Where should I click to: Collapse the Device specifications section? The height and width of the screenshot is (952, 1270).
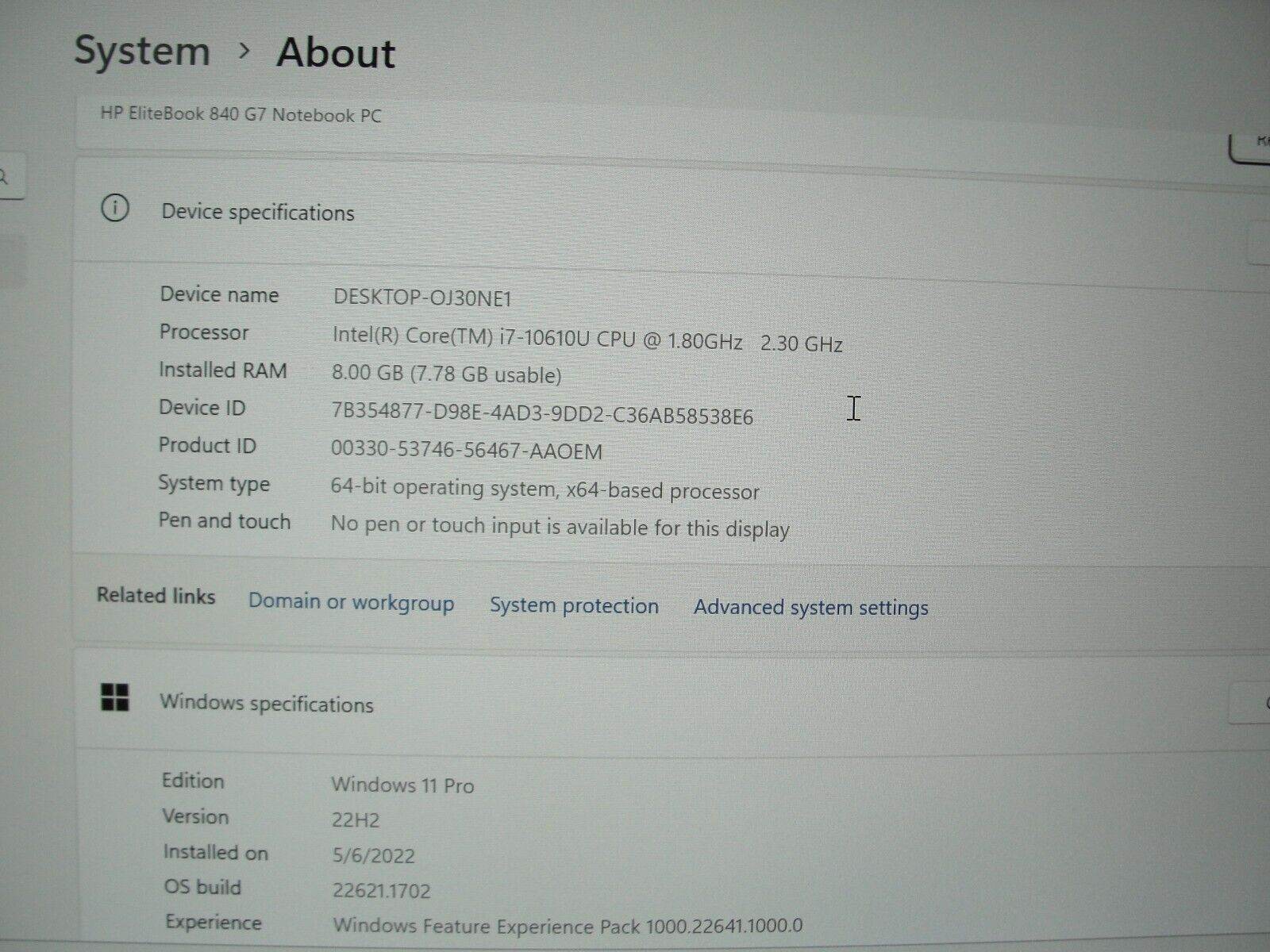point(1260,244)
